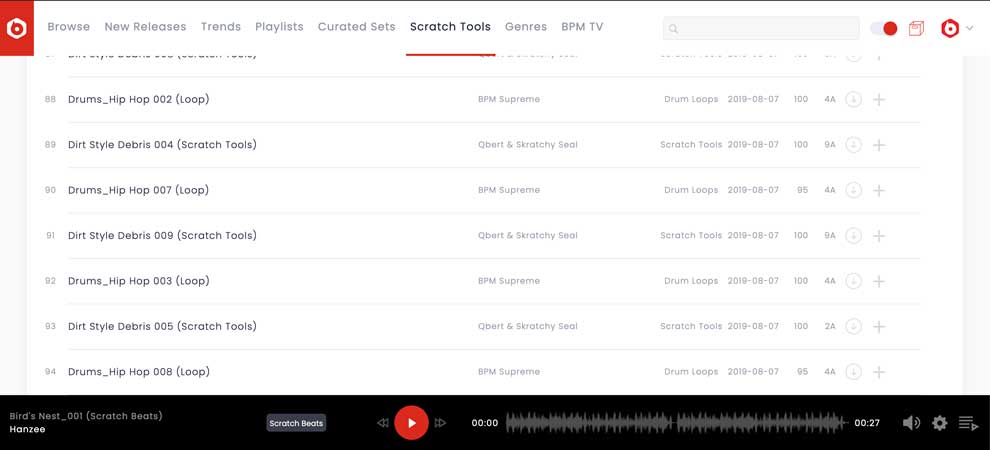
Task: Download Drums_Hip Hop 002 (Loop)
Action: point(854,100)
